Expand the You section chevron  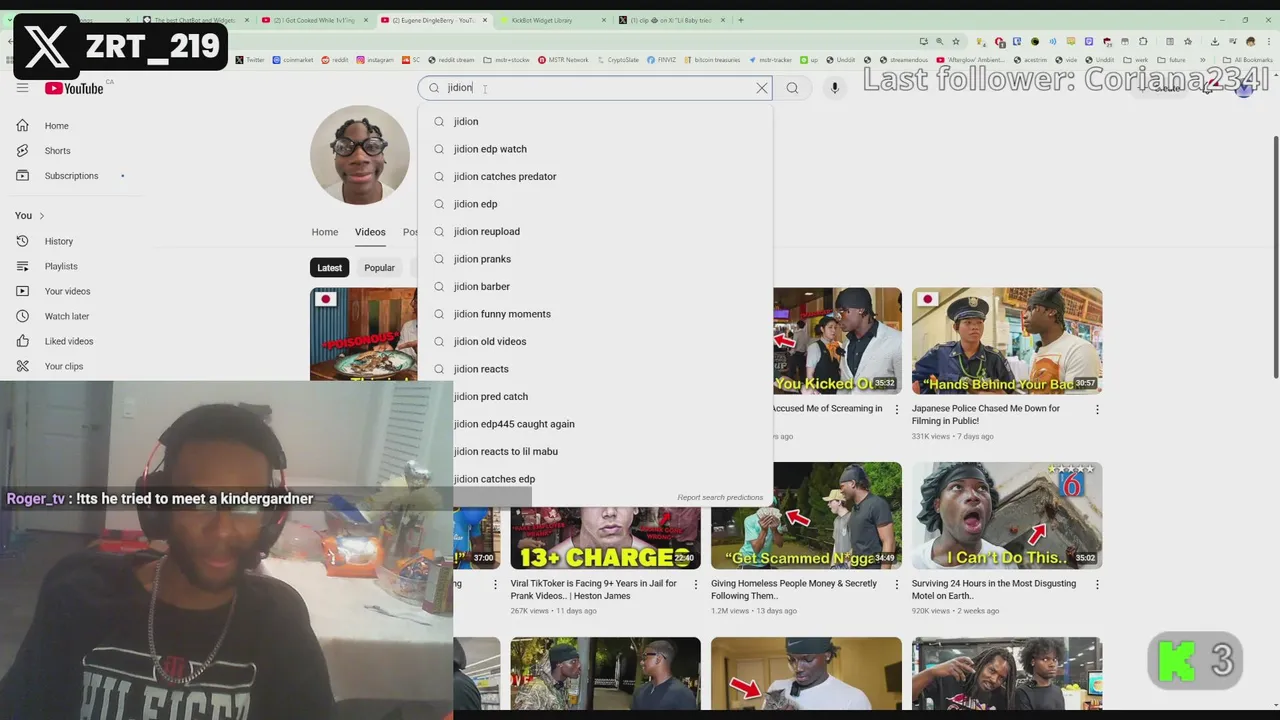point(41,216)
